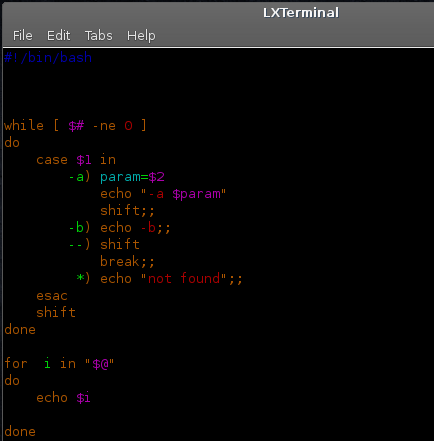Click the 'shift' line below esac
This screenshot has height=441, width=434.
coord(56,313)
